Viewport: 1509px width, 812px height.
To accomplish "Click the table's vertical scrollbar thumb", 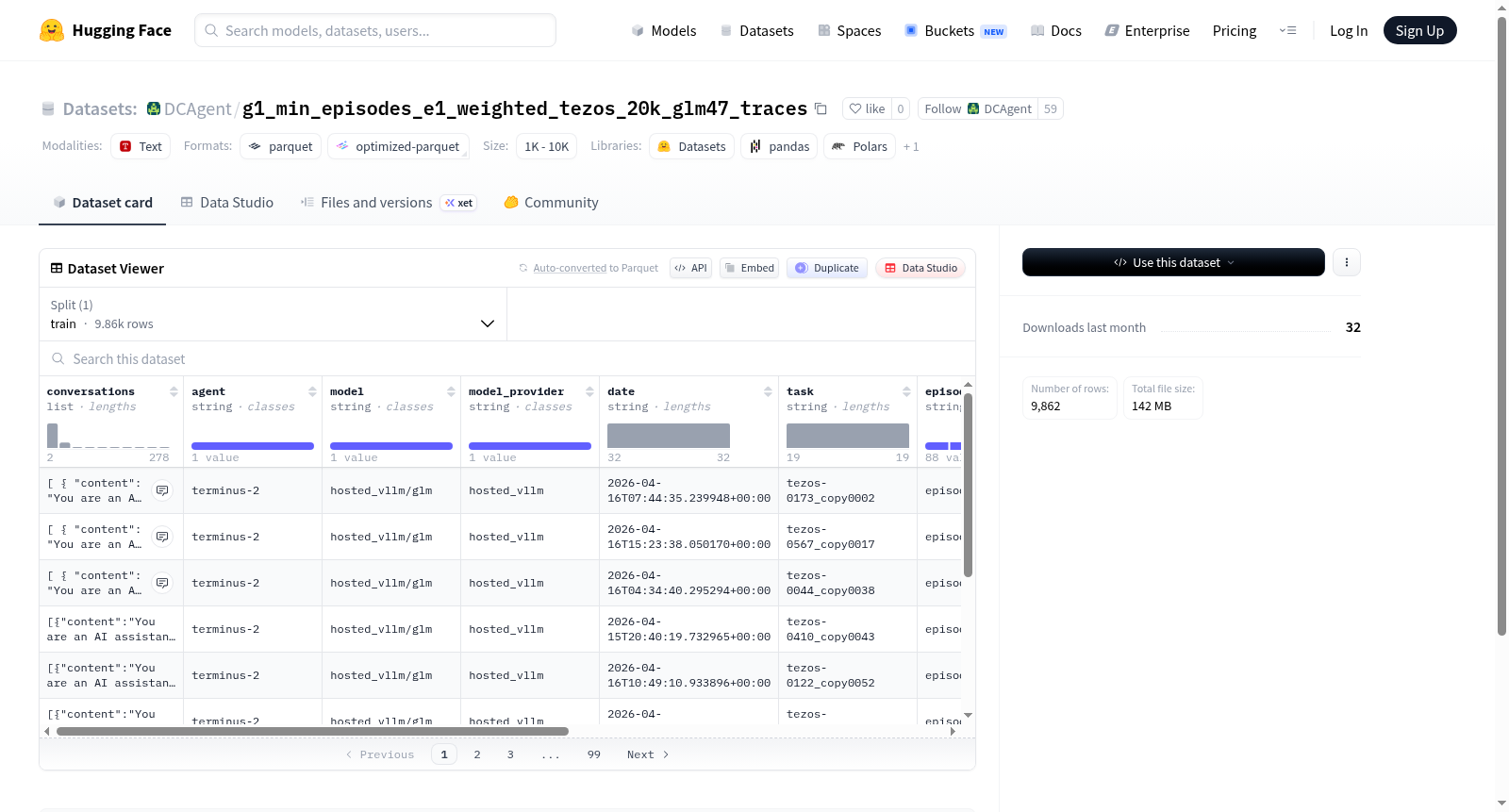I will (968, 485).
